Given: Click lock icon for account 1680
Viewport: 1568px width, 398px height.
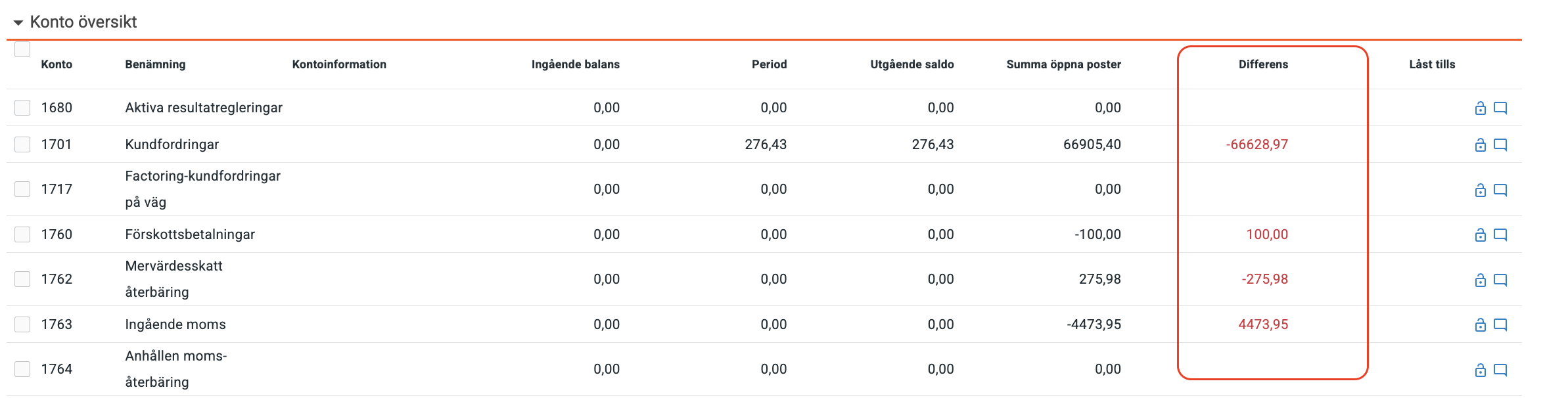Looking at the screenshot, I should pos(1480,108).
